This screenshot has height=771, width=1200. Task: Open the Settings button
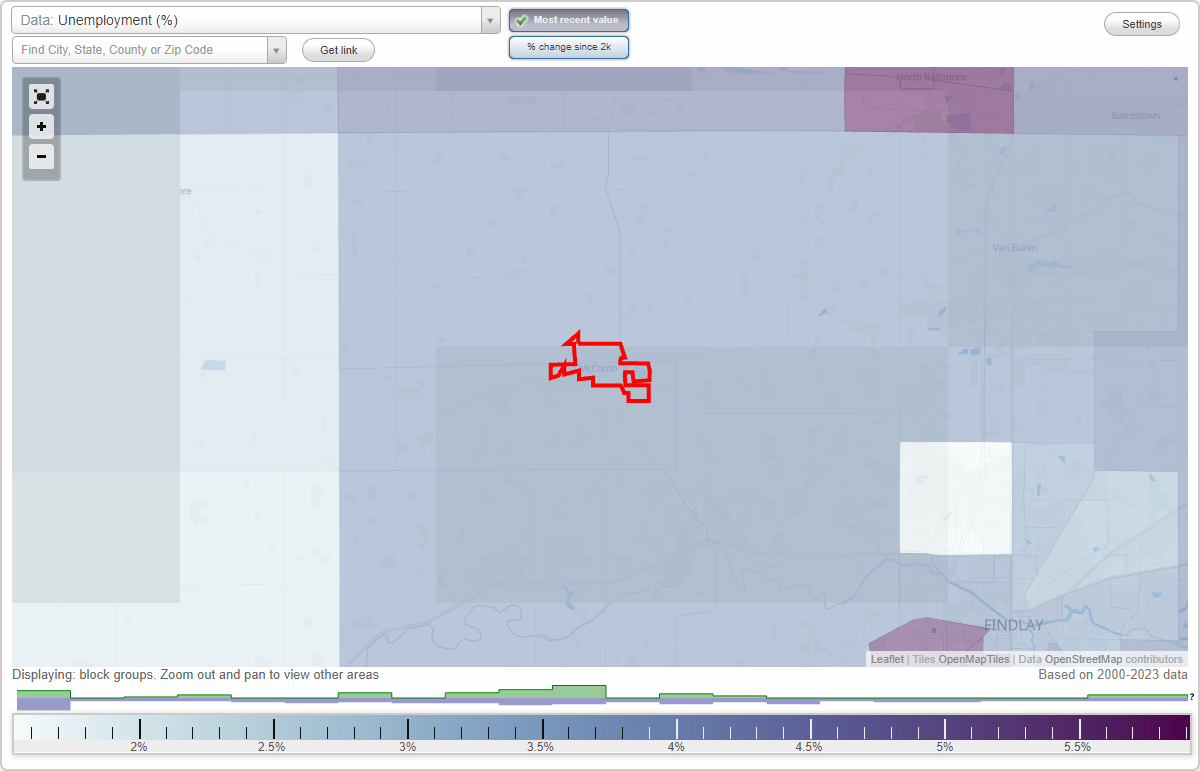pyautogui.click(x=1142, y=25)
